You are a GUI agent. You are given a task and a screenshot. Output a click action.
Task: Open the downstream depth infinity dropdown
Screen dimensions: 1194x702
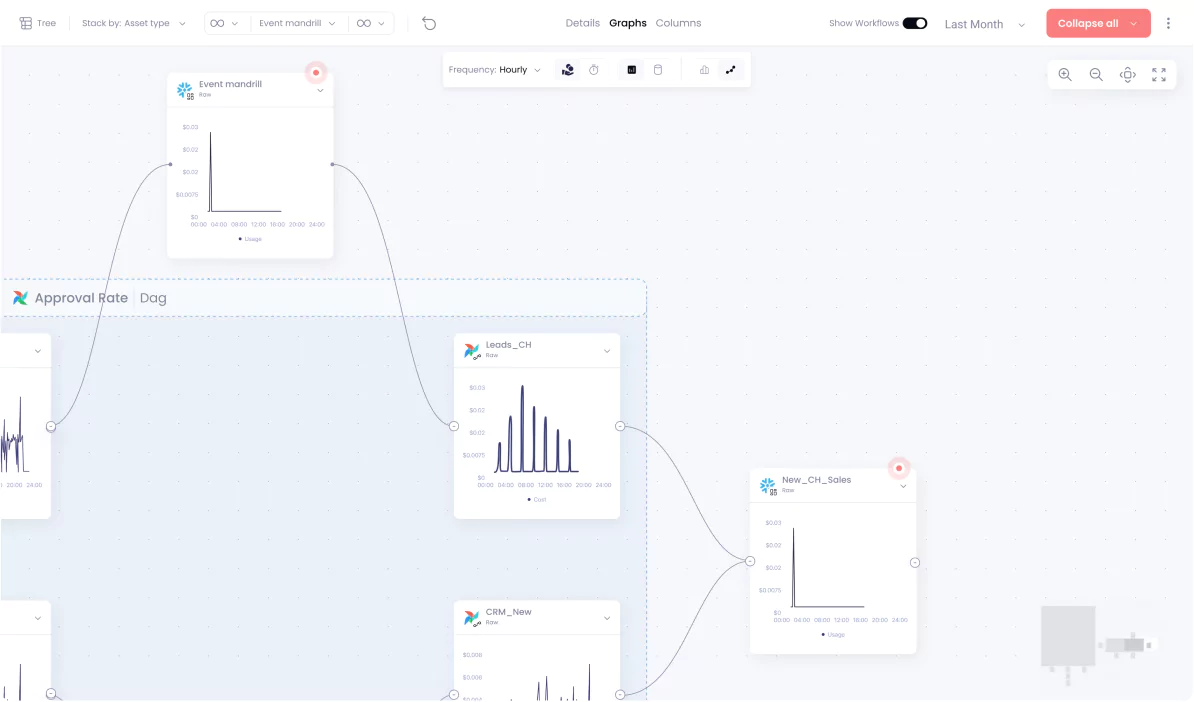[371, 24]
